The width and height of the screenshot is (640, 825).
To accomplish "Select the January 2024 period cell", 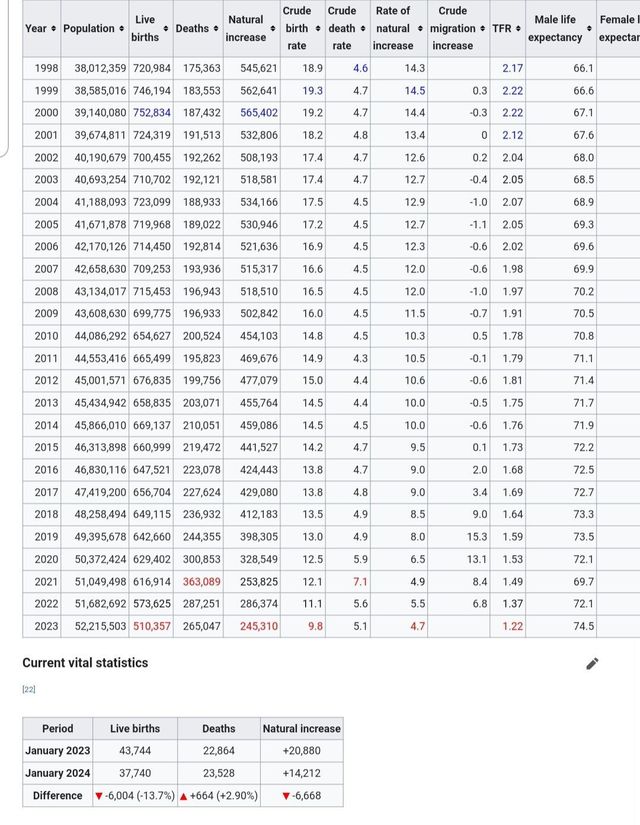I will coord(58,773).
